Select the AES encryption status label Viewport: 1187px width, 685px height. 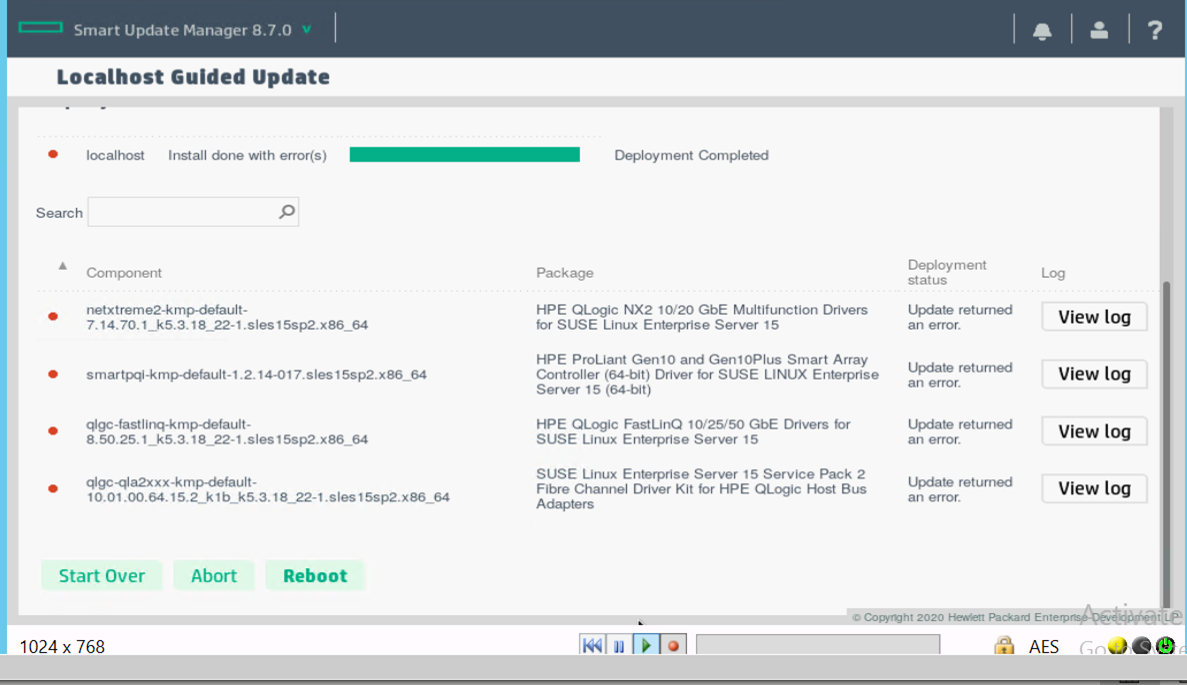click(x=1044, y=646)
